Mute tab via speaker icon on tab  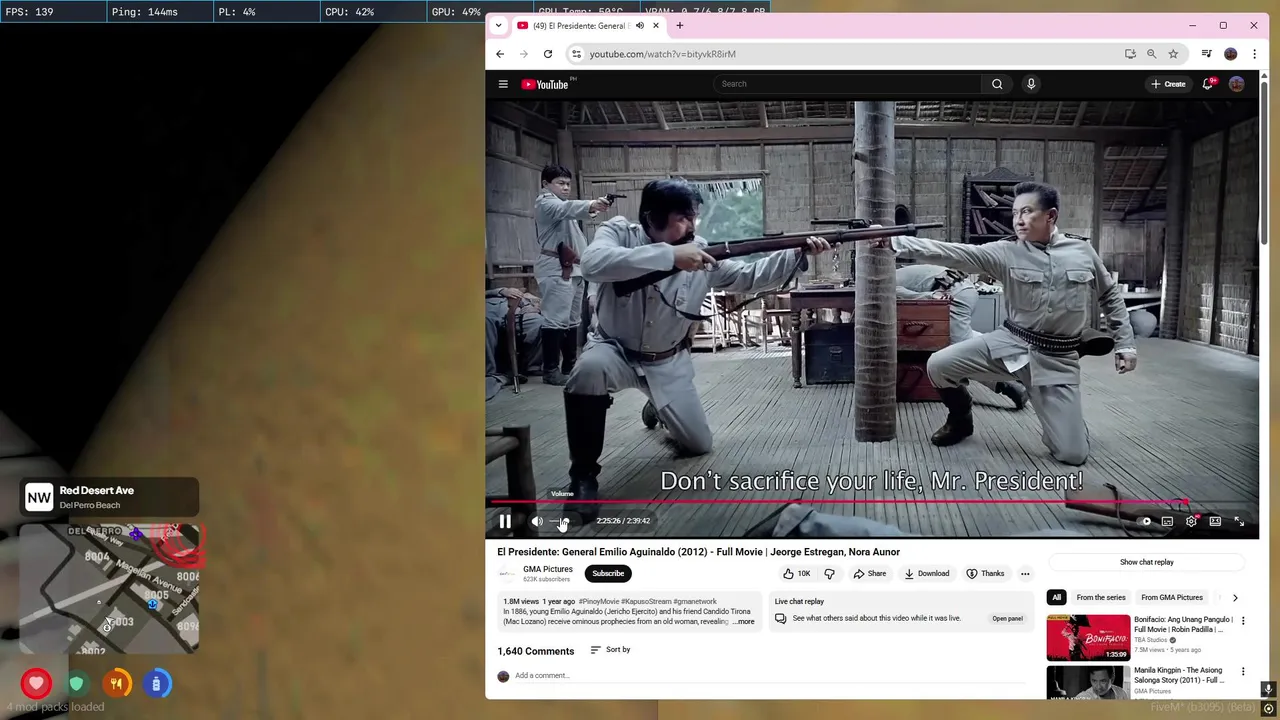pos(639,25)
